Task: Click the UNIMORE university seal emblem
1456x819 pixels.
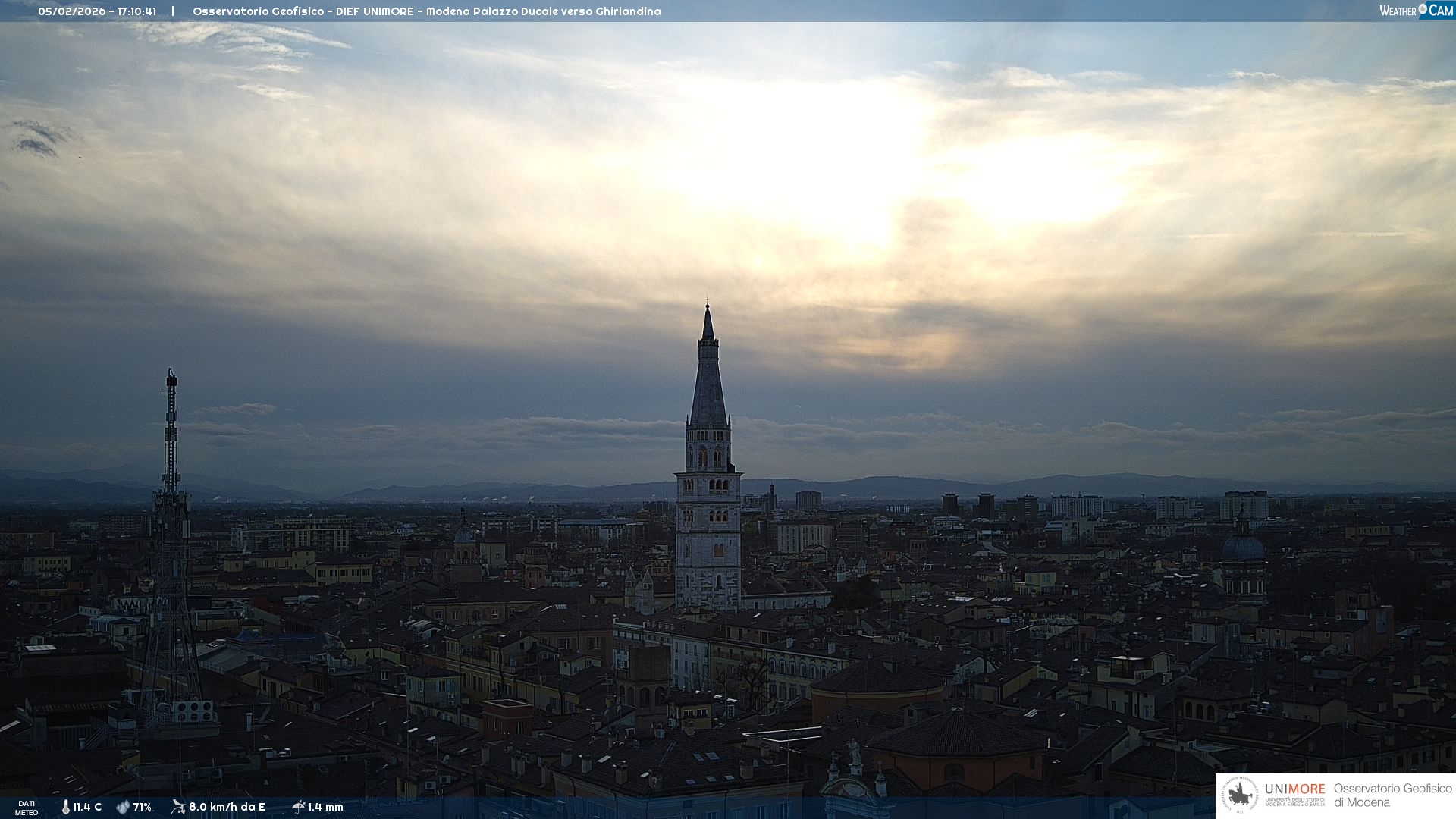Action: tap(1240, 795)
